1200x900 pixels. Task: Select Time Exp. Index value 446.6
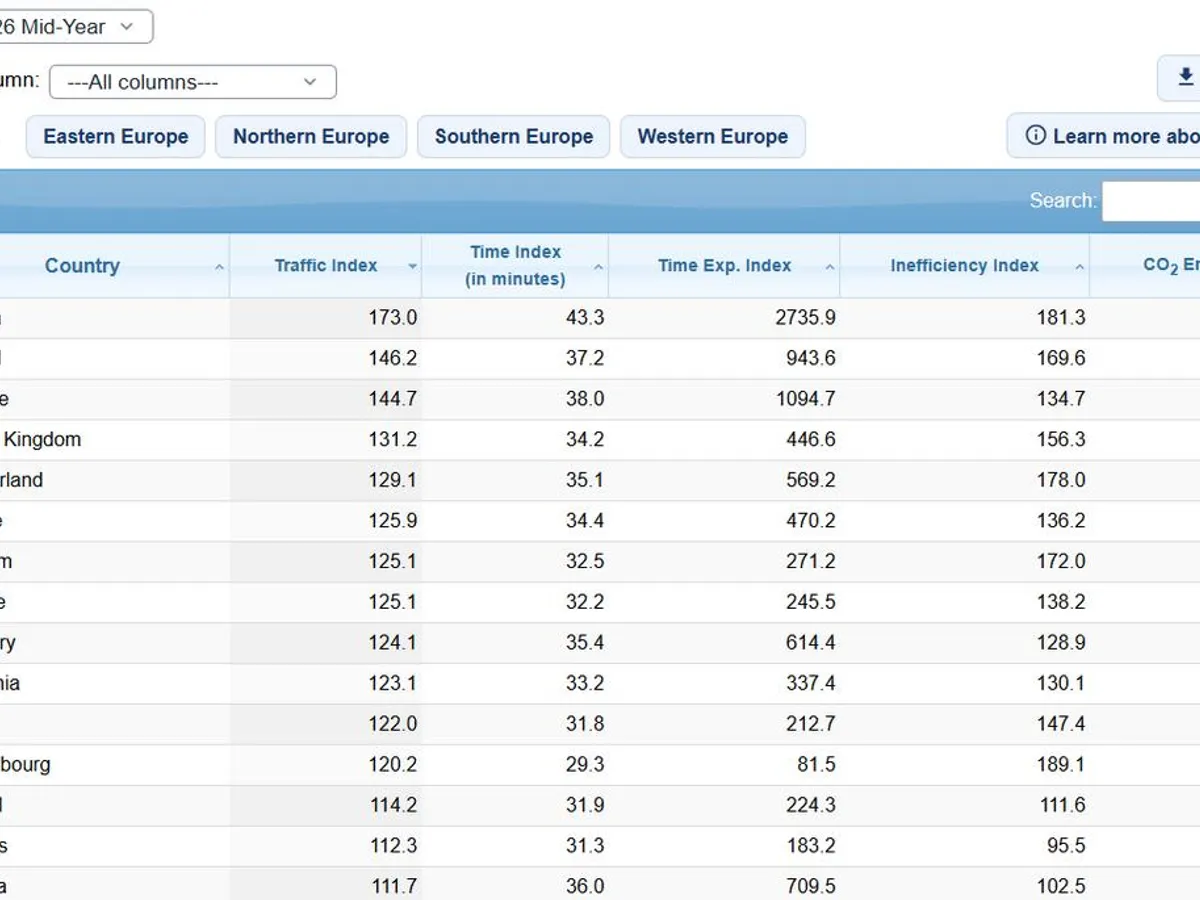pos(811,440)
